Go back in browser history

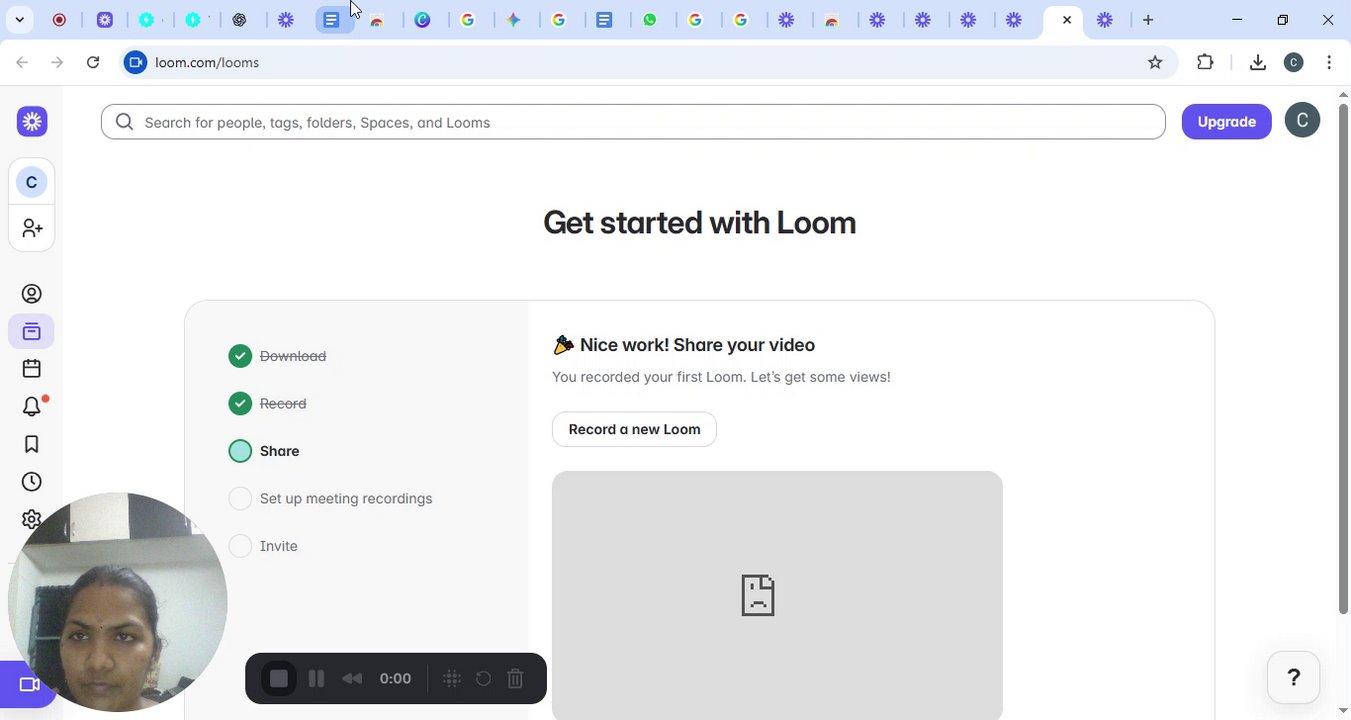click(22, 62)
